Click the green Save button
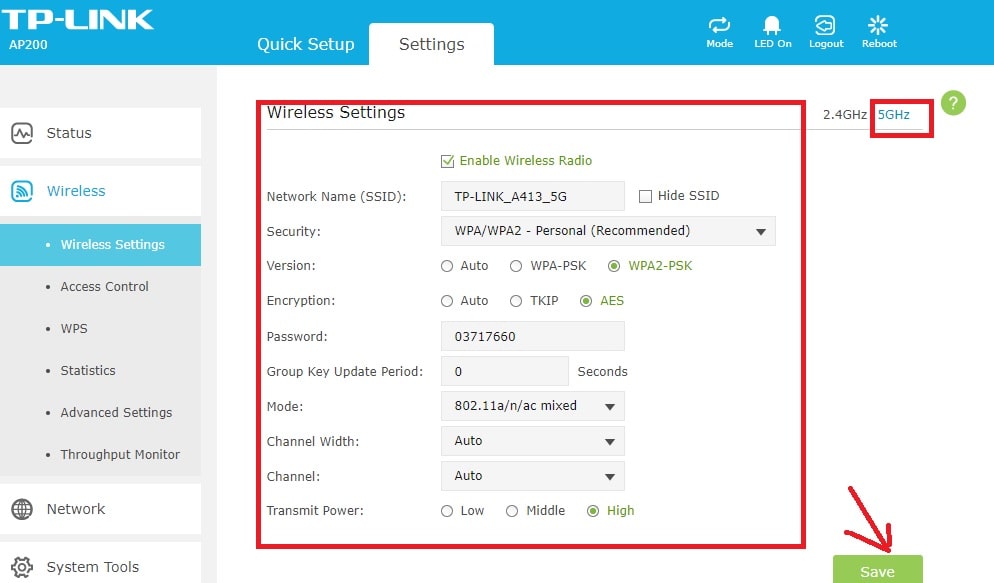The width and height of the screenshot is (994, 583). [x=877, y=570]
